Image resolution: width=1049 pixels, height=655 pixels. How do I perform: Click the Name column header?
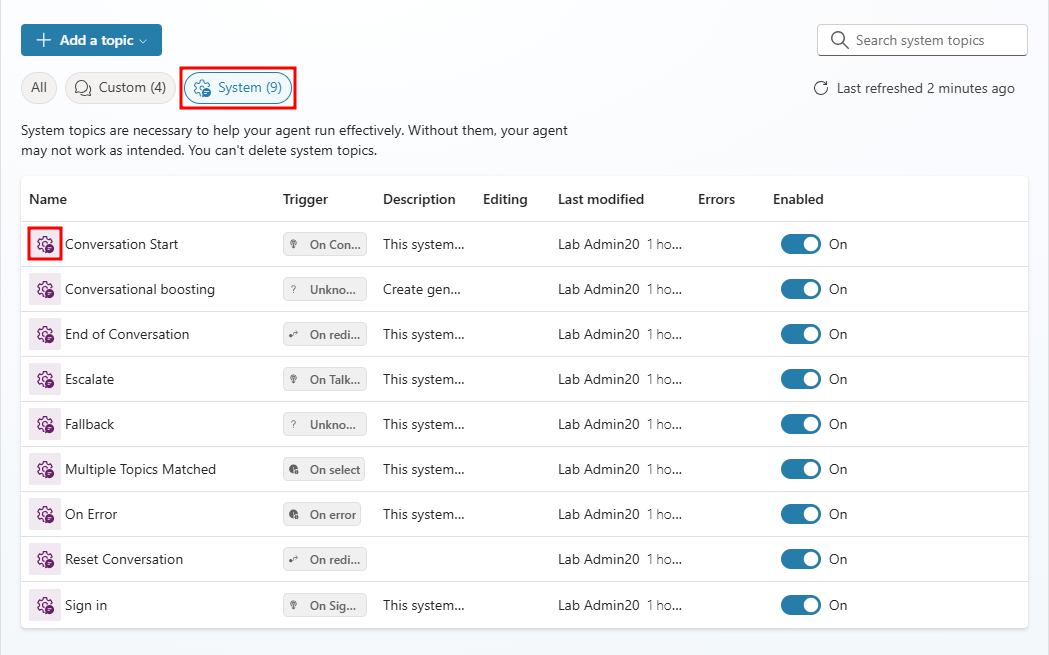click(x=48, y=199)
